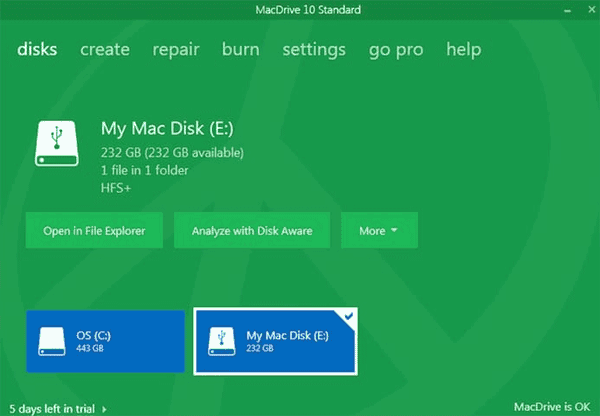Switch to the repair tab
This screenshot has width=600, height=416.
point(176,50)
